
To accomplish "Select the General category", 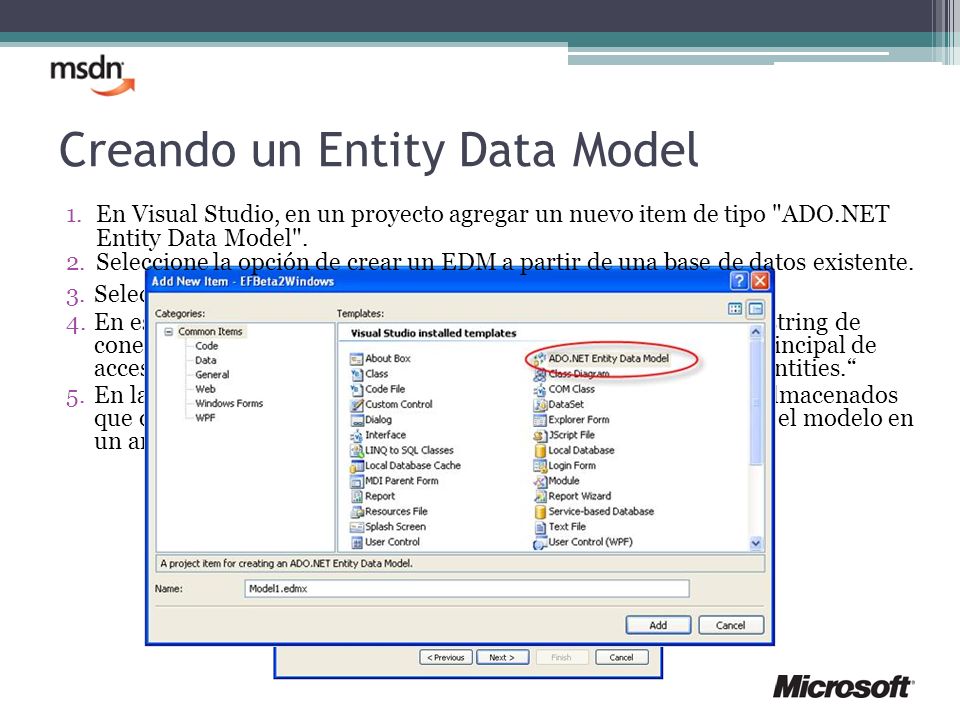I will 212,375.
